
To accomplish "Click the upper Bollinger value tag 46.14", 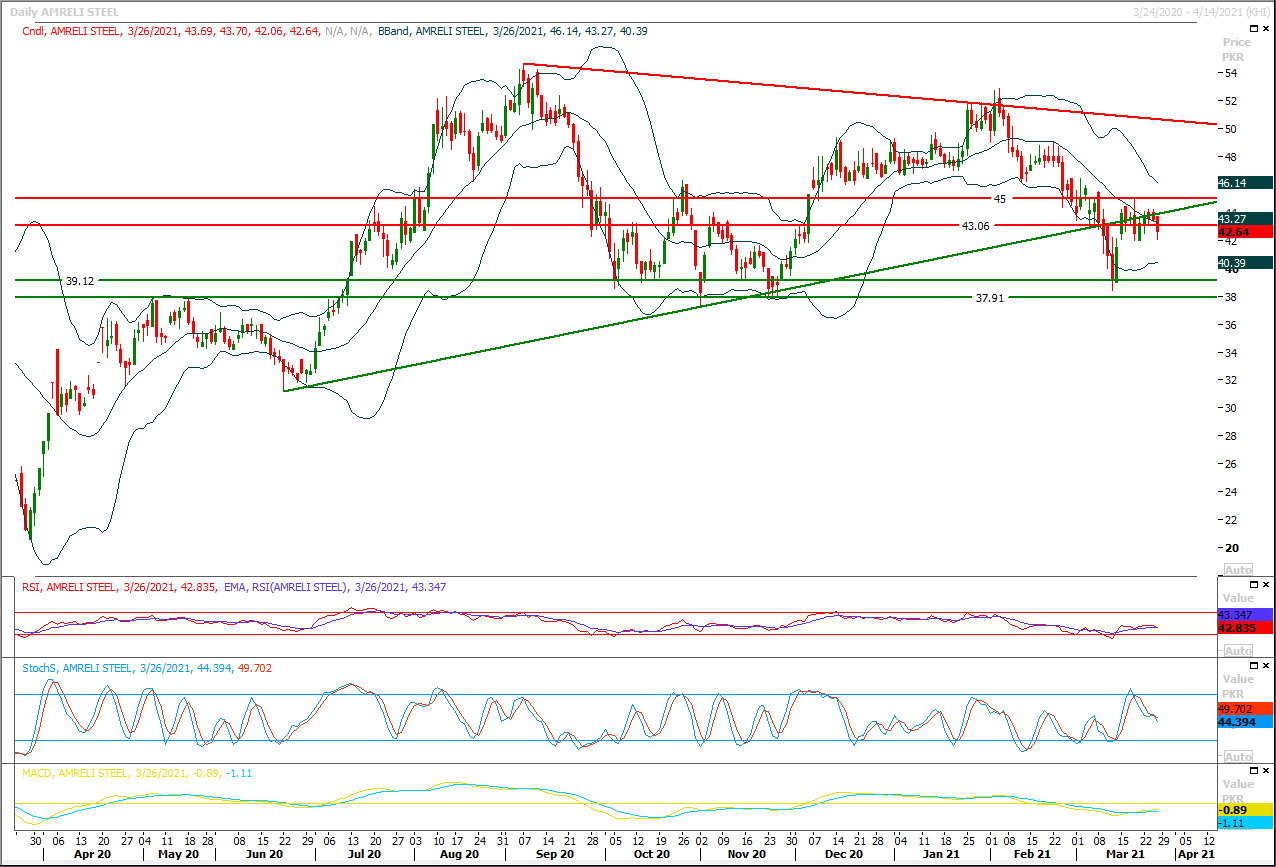I will pos(1246,183).
